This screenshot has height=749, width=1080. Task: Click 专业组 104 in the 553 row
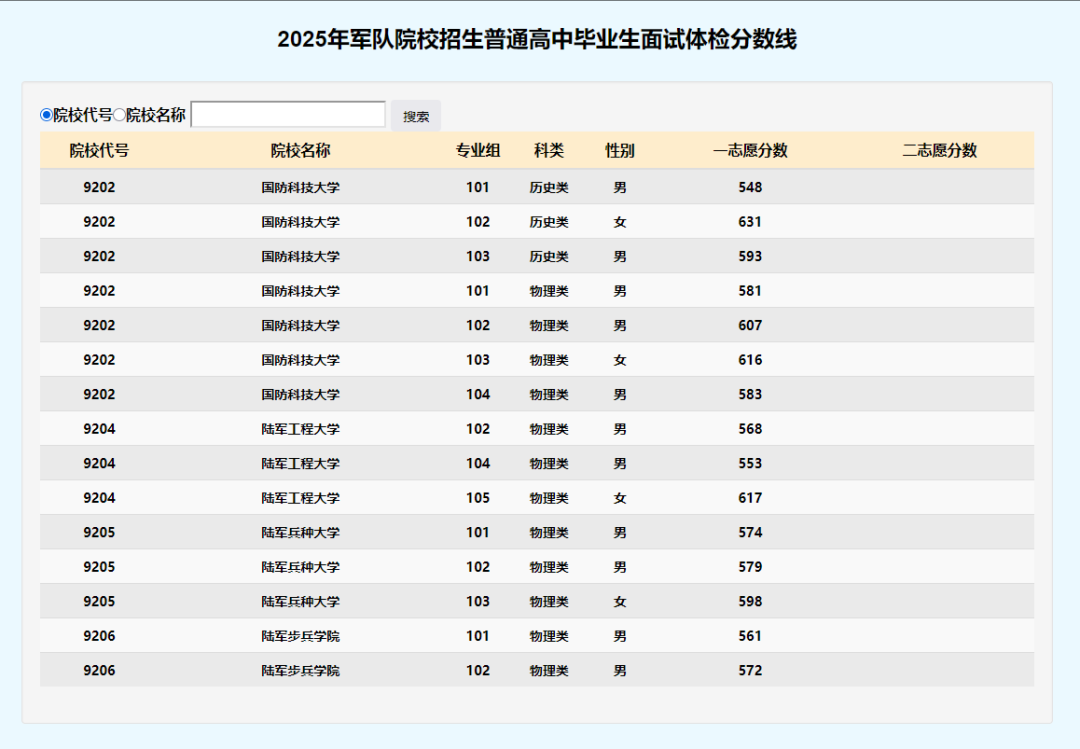point(478,463)
